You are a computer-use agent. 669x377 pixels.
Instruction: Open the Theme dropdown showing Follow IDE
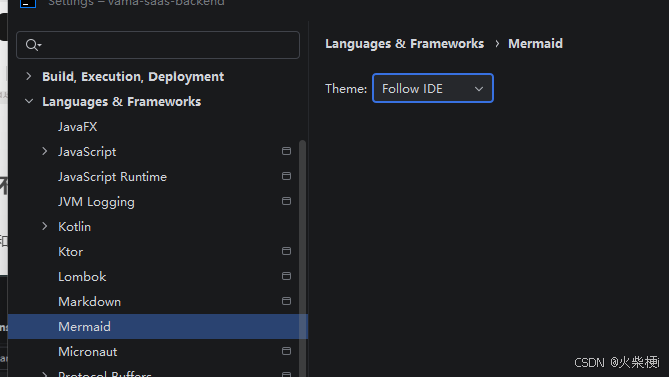click(x=433, y=88)
